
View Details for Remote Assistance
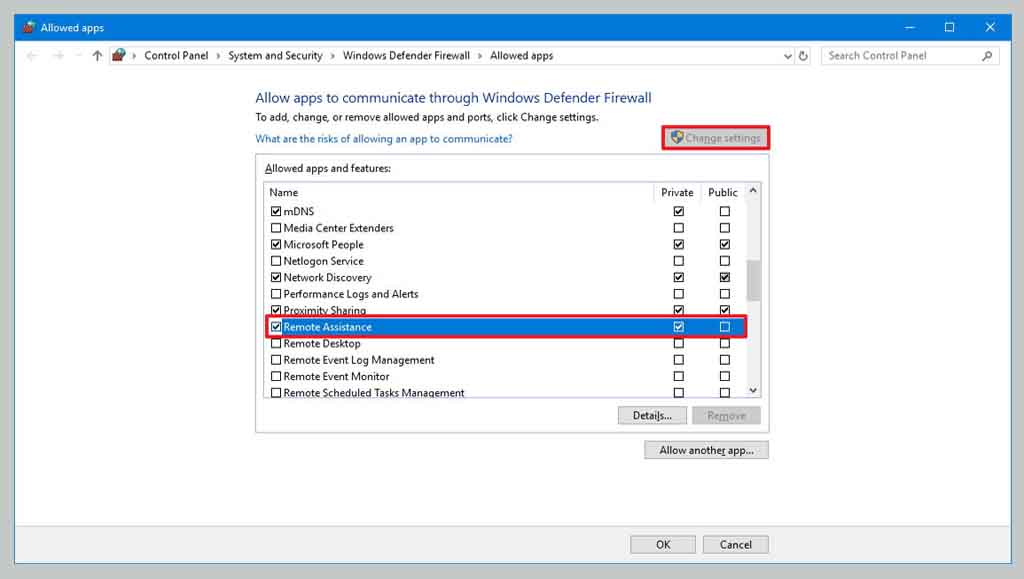pyautogui.click(x=651, y=415)
